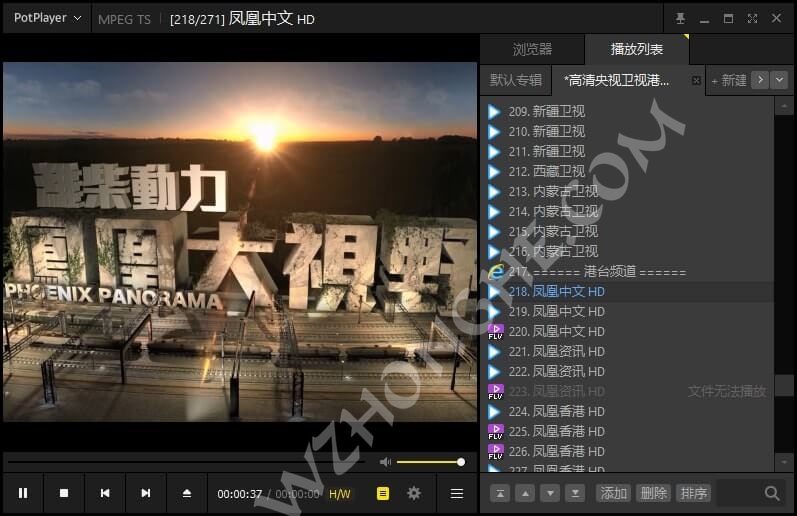The image size is (797, 516).
Task: Switch to the 浏览器 tab
Action: (532, 49)
